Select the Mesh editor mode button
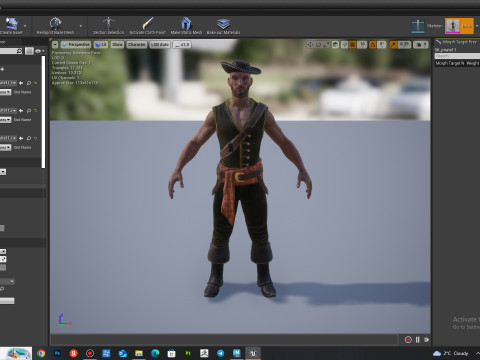 [459, 26]
